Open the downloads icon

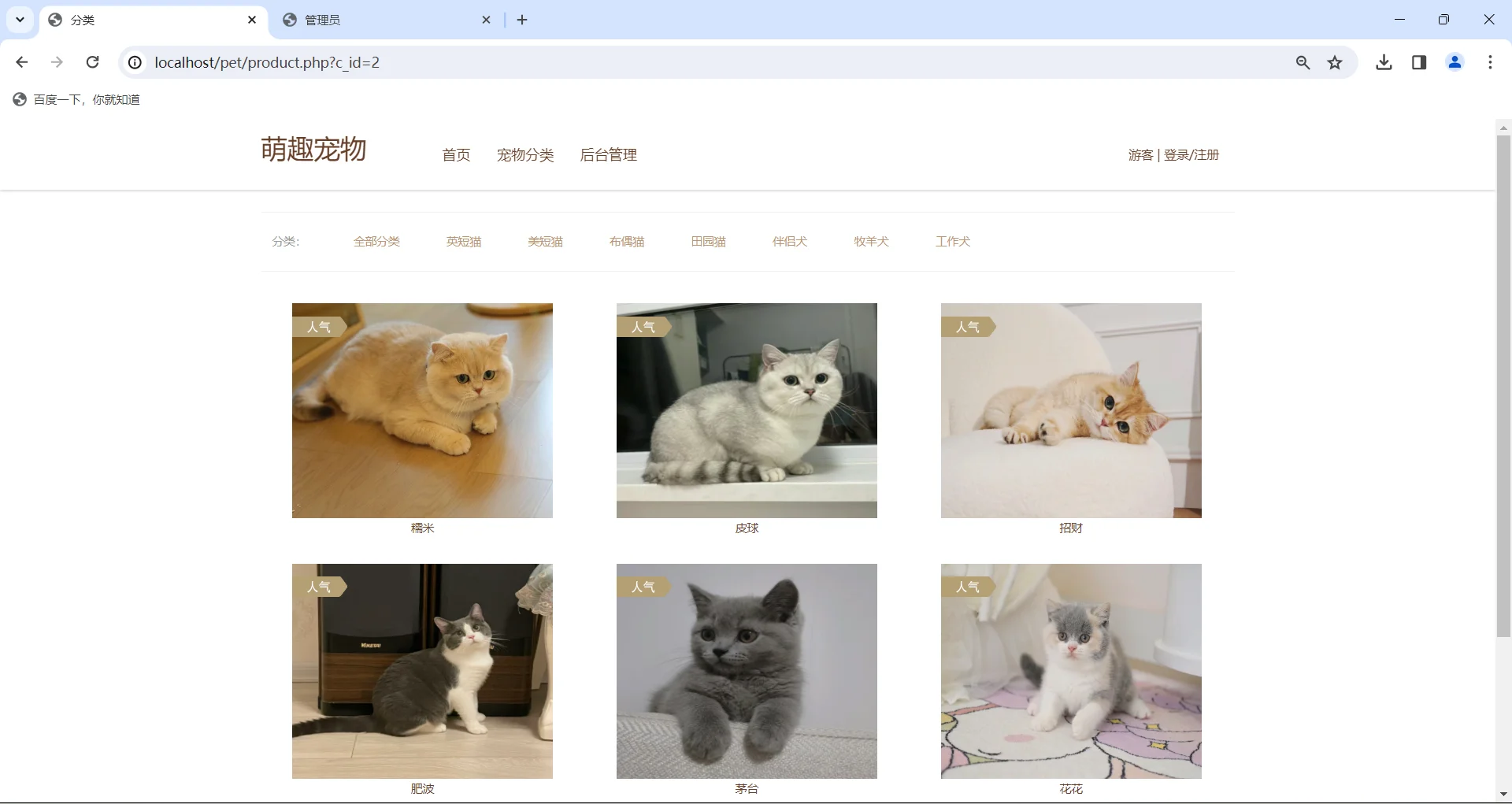(1384, 62)
